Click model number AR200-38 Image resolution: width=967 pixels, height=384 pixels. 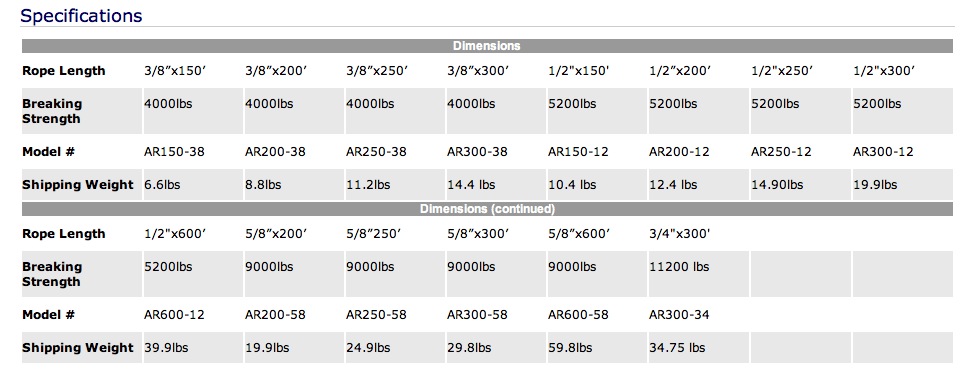pyautogui.click(x=275, y=152)
